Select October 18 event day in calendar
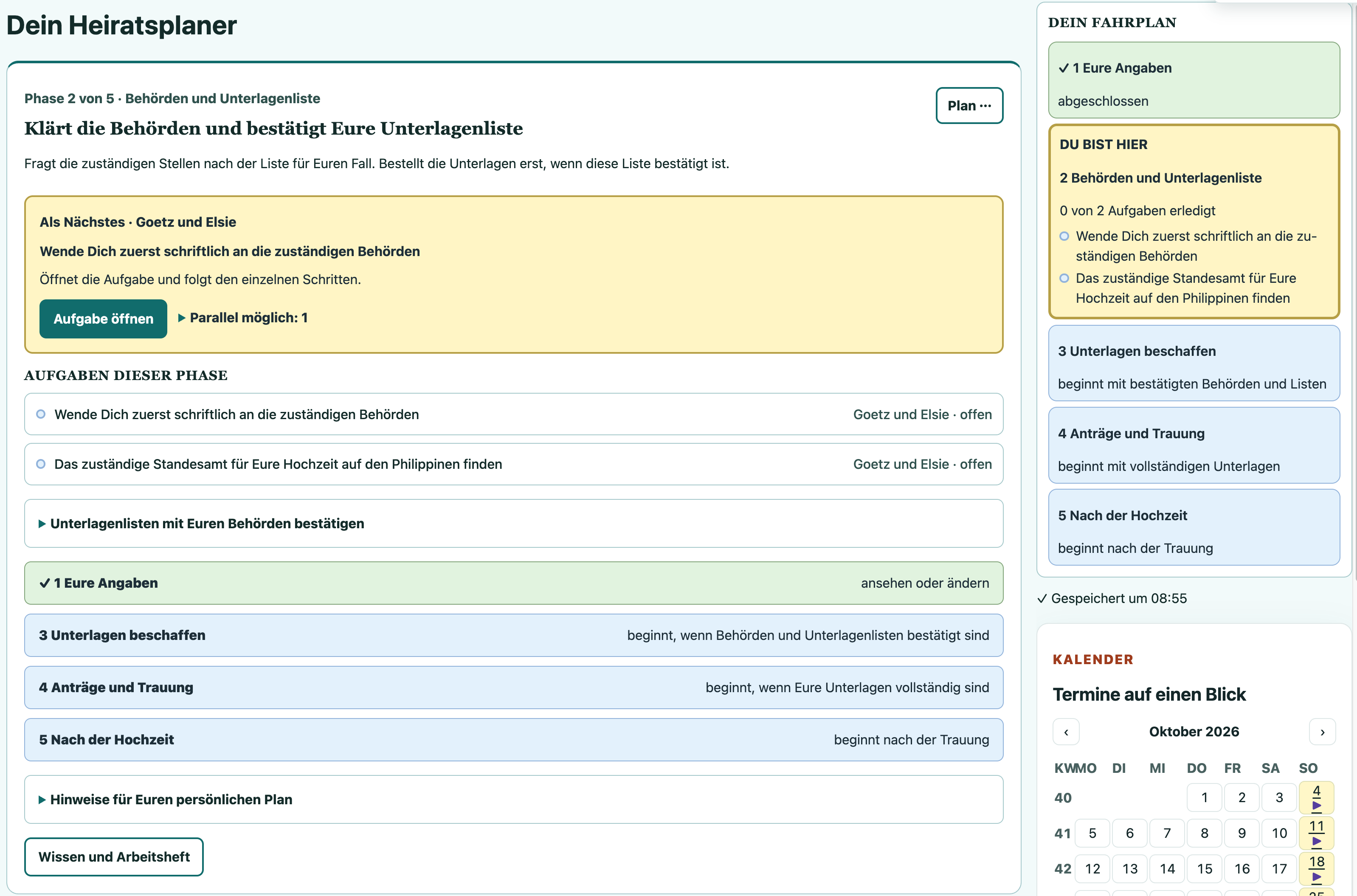 coord(1316,868)
